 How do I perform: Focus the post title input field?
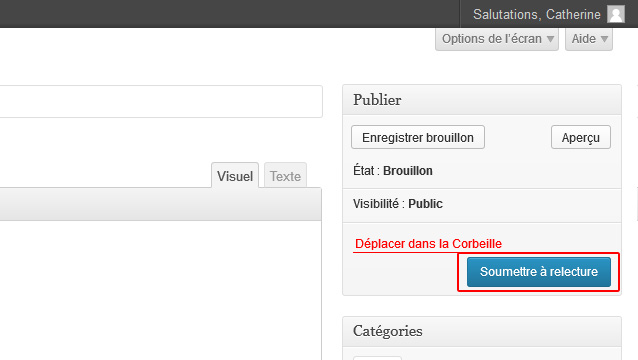click(x=161, y=101)
